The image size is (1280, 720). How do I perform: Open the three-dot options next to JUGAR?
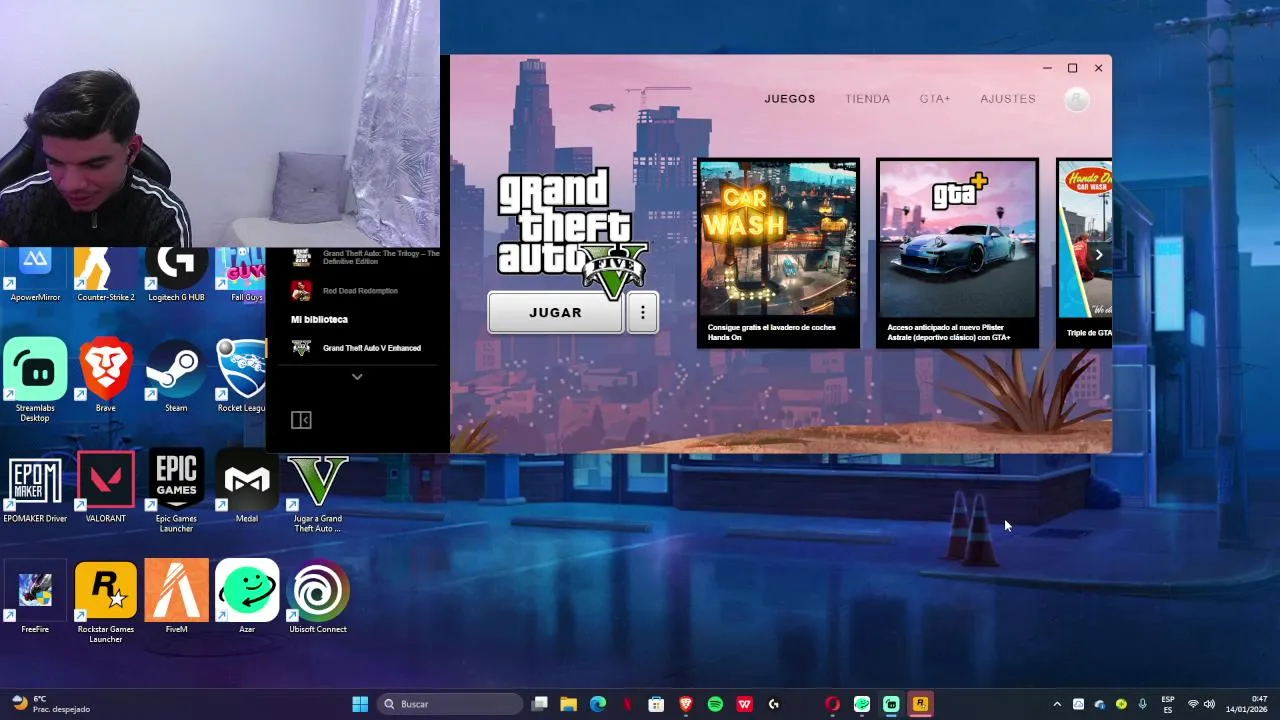tap(643, 313)
